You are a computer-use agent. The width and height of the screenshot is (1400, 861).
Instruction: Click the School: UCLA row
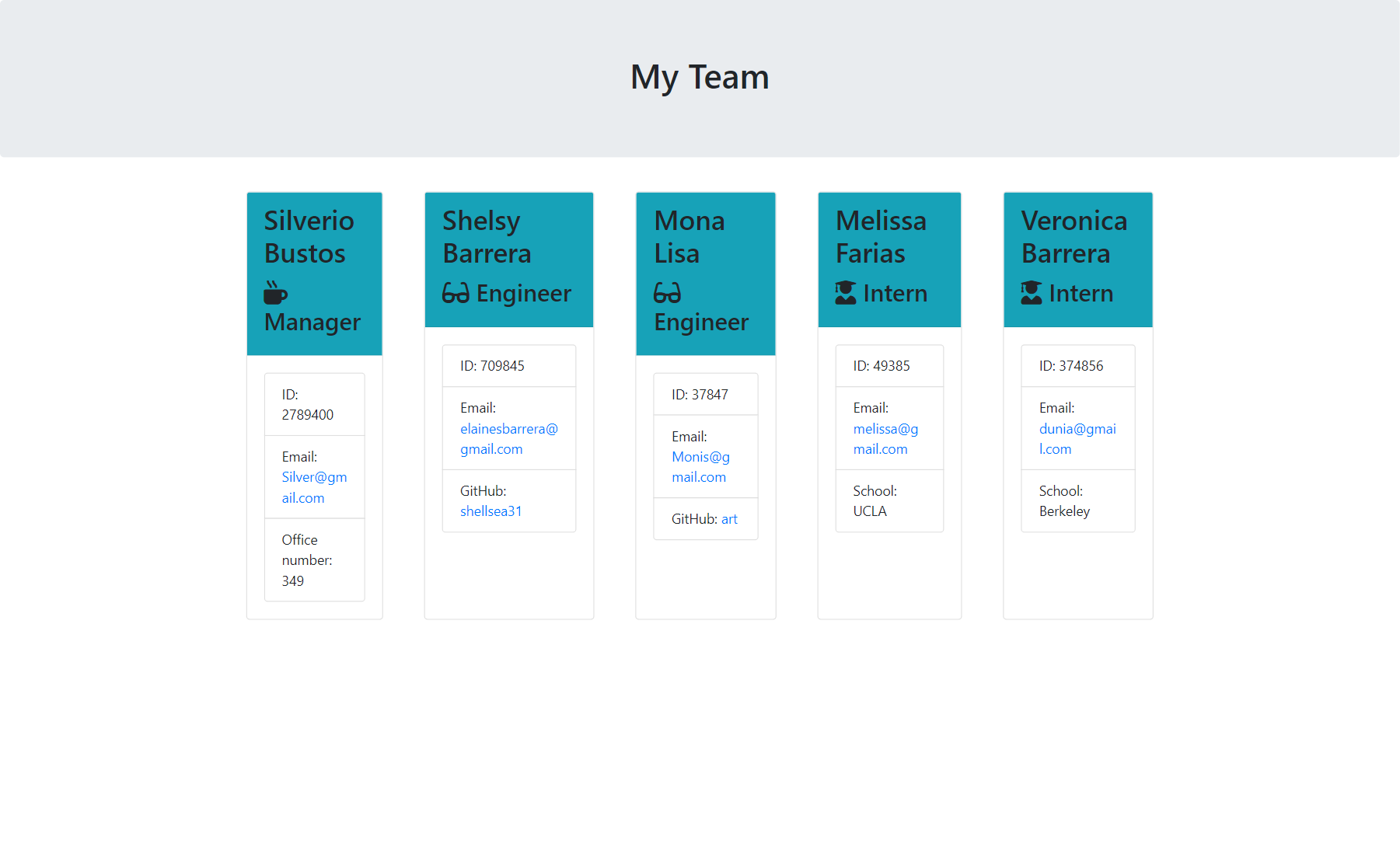click(890, 501)
